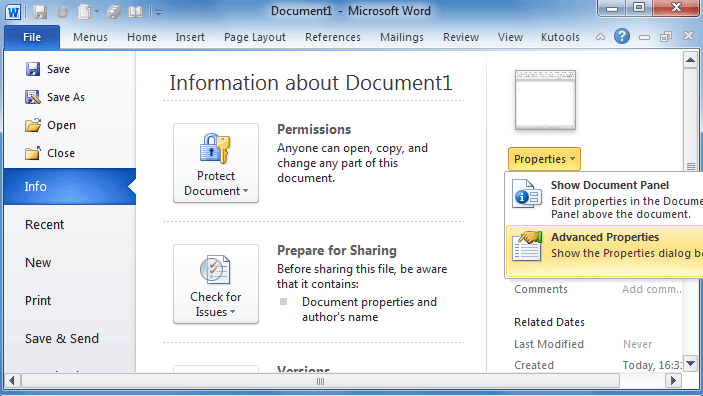
Task: Click the Permissions heading
Action: 314,130
